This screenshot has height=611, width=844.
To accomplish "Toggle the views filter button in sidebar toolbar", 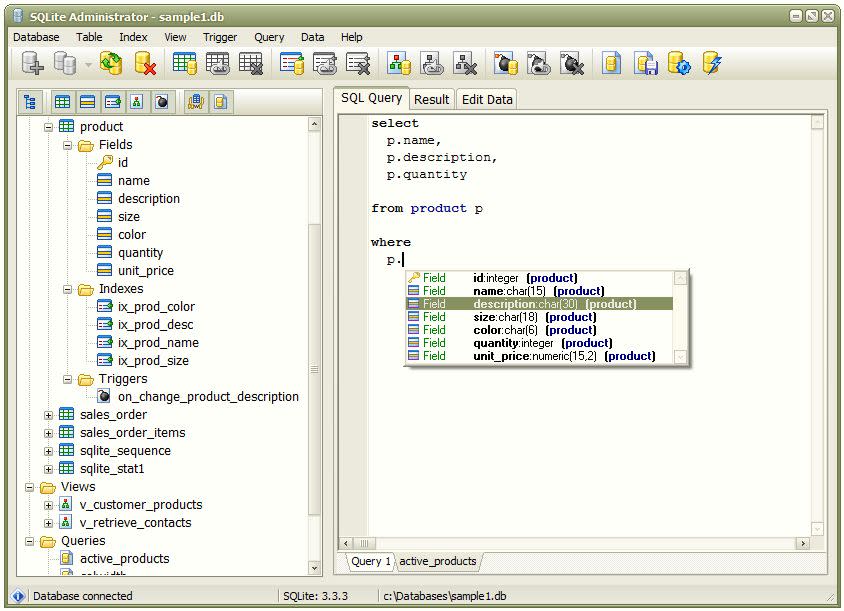I will 137,102.
